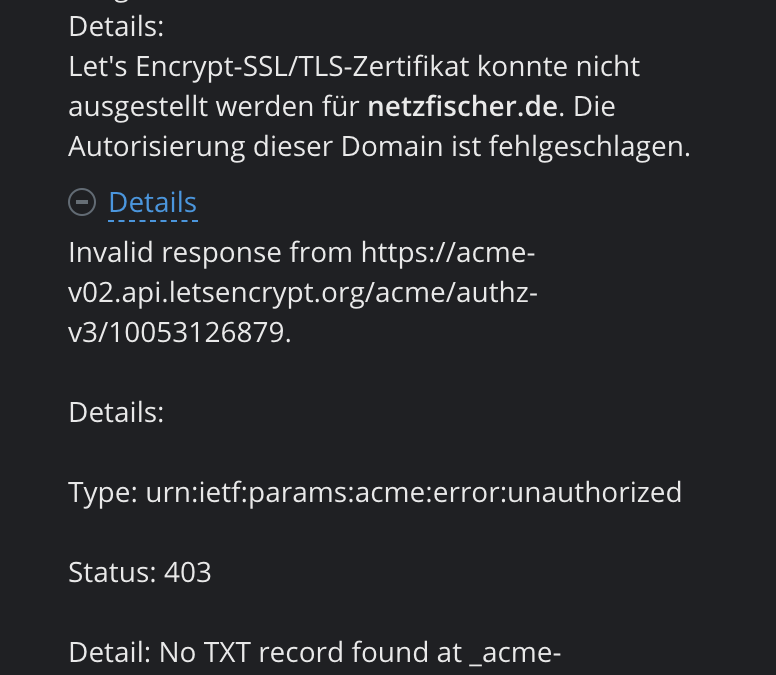Select the https://acme- URL start
Image resolution: width=776 pixels, height=675 pixels.
click(448, 252)
